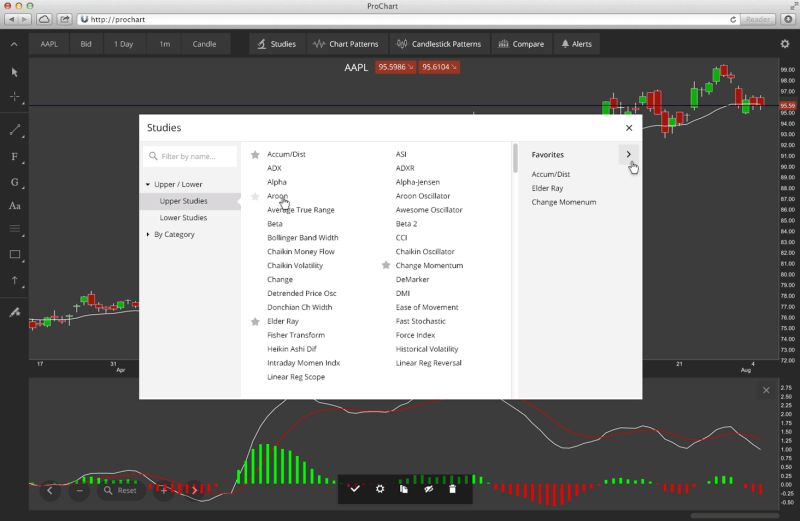Open the Compare menu
800x521 pixels.
point(521,44)
